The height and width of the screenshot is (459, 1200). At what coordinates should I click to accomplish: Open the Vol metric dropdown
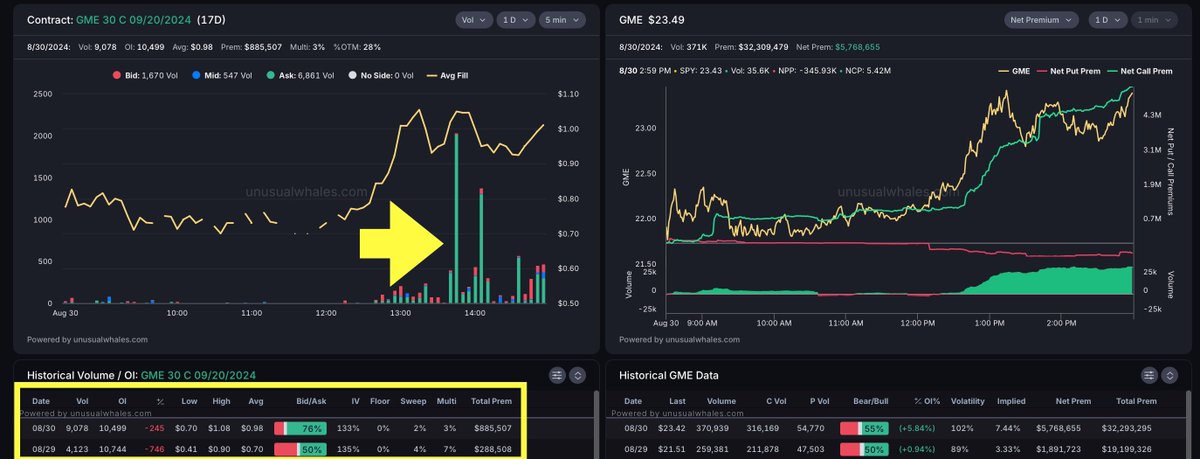(474, 19)
